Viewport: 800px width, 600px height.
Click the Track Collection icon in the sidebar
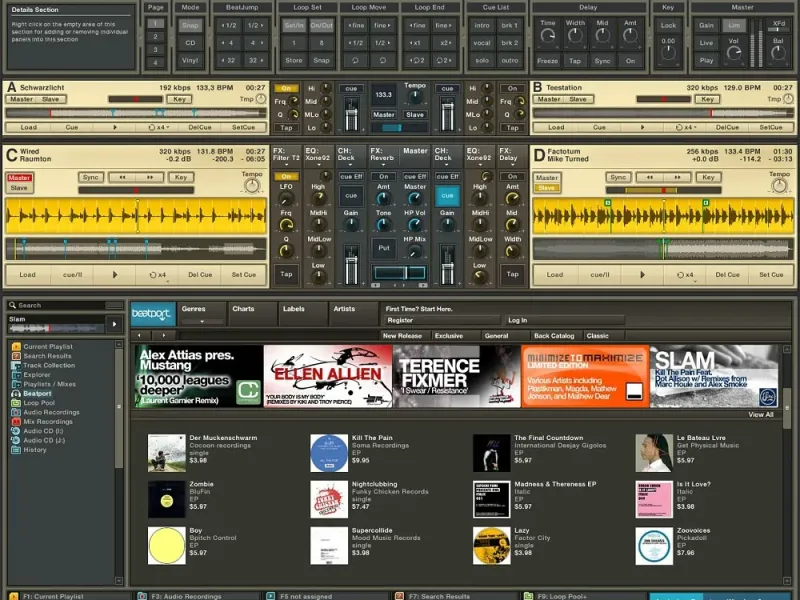[16, 365]
